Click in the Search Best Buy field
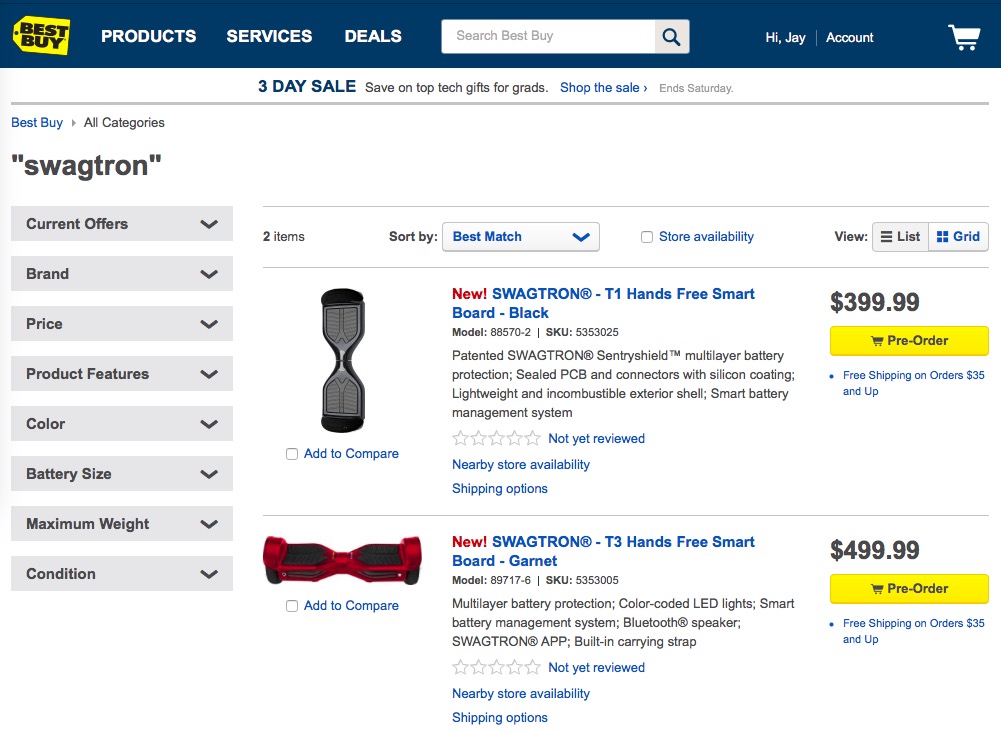Image resolution: width=1001 pixels, height=733 pixels. click(548, 36)
